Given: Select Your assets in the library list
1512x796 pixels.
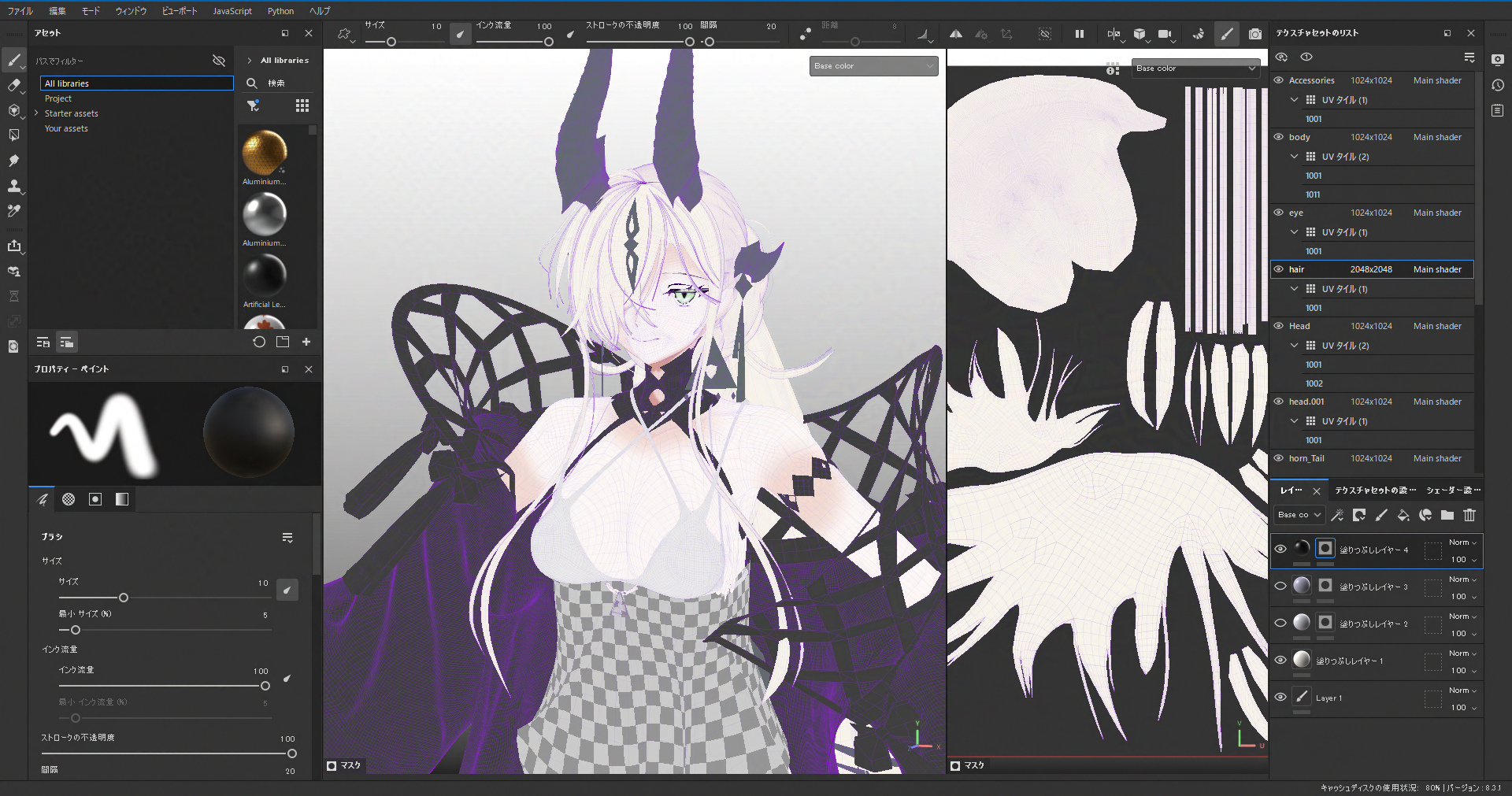Looking at the screenshot, I should point(66,128).
